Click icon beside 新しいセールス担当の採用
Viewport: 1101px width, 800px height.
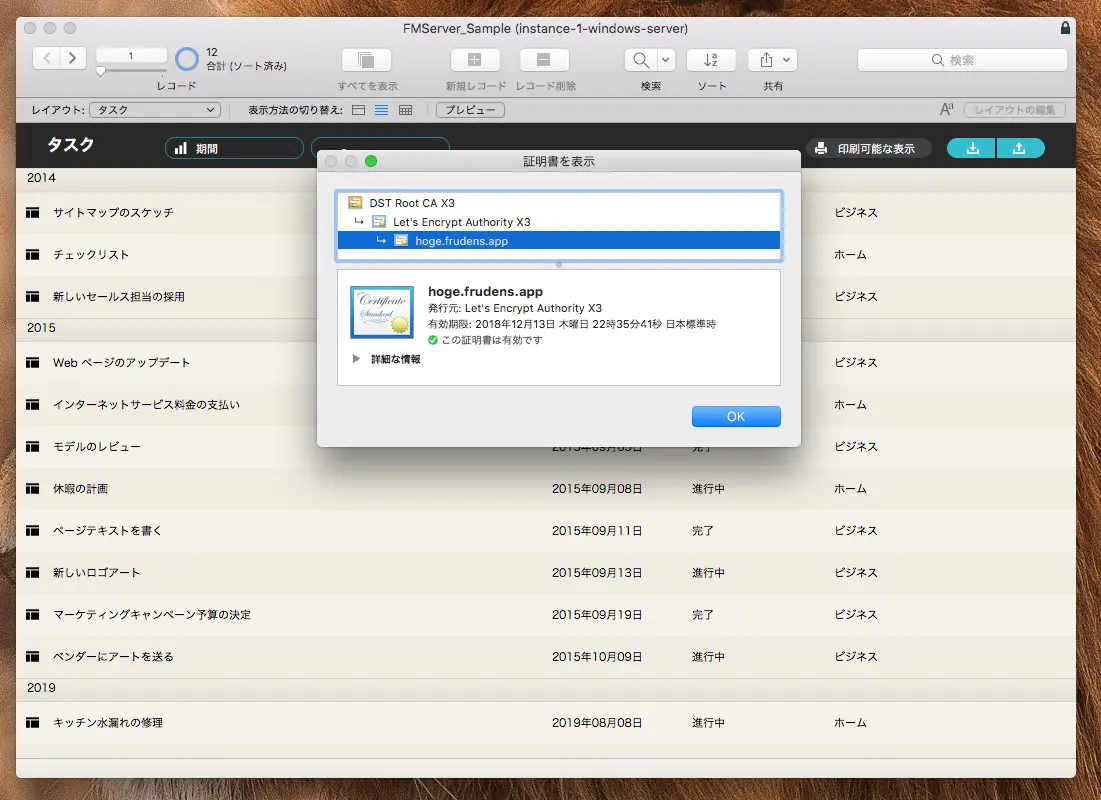(32, 297)
